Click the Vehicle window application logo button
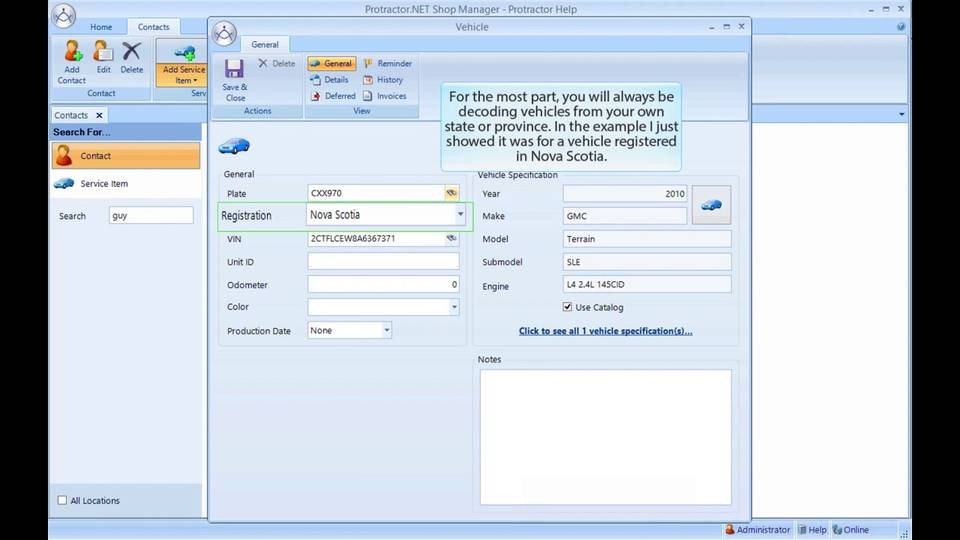Screen dimensions: 960x540 (224, 34)
